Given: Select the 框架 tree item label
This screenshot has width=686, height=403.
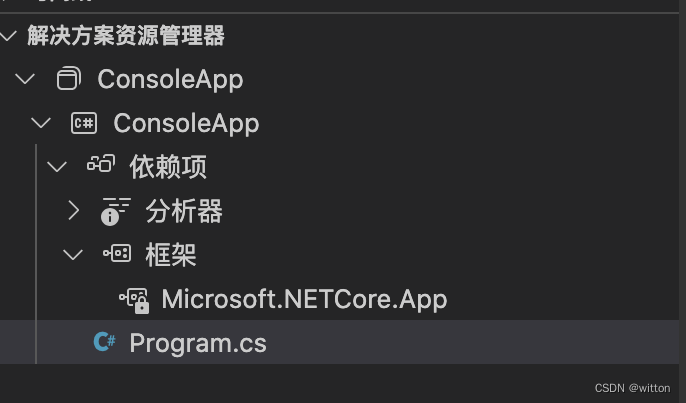Looking at the screenshot, I should pos(170,255).
